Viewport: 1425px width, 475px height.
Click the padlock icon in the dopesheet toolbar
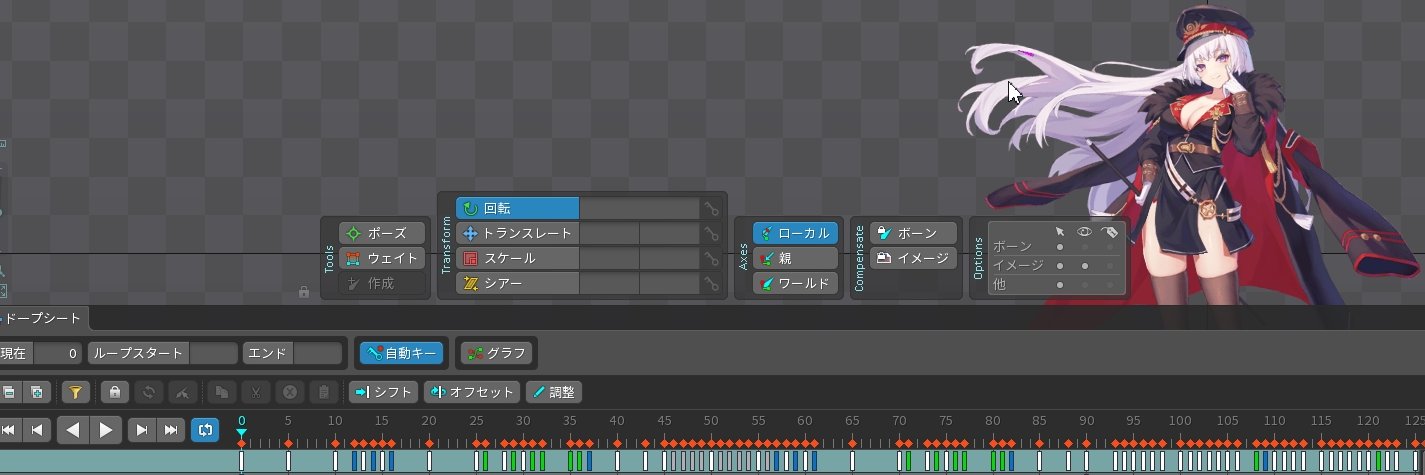[116, 392]
